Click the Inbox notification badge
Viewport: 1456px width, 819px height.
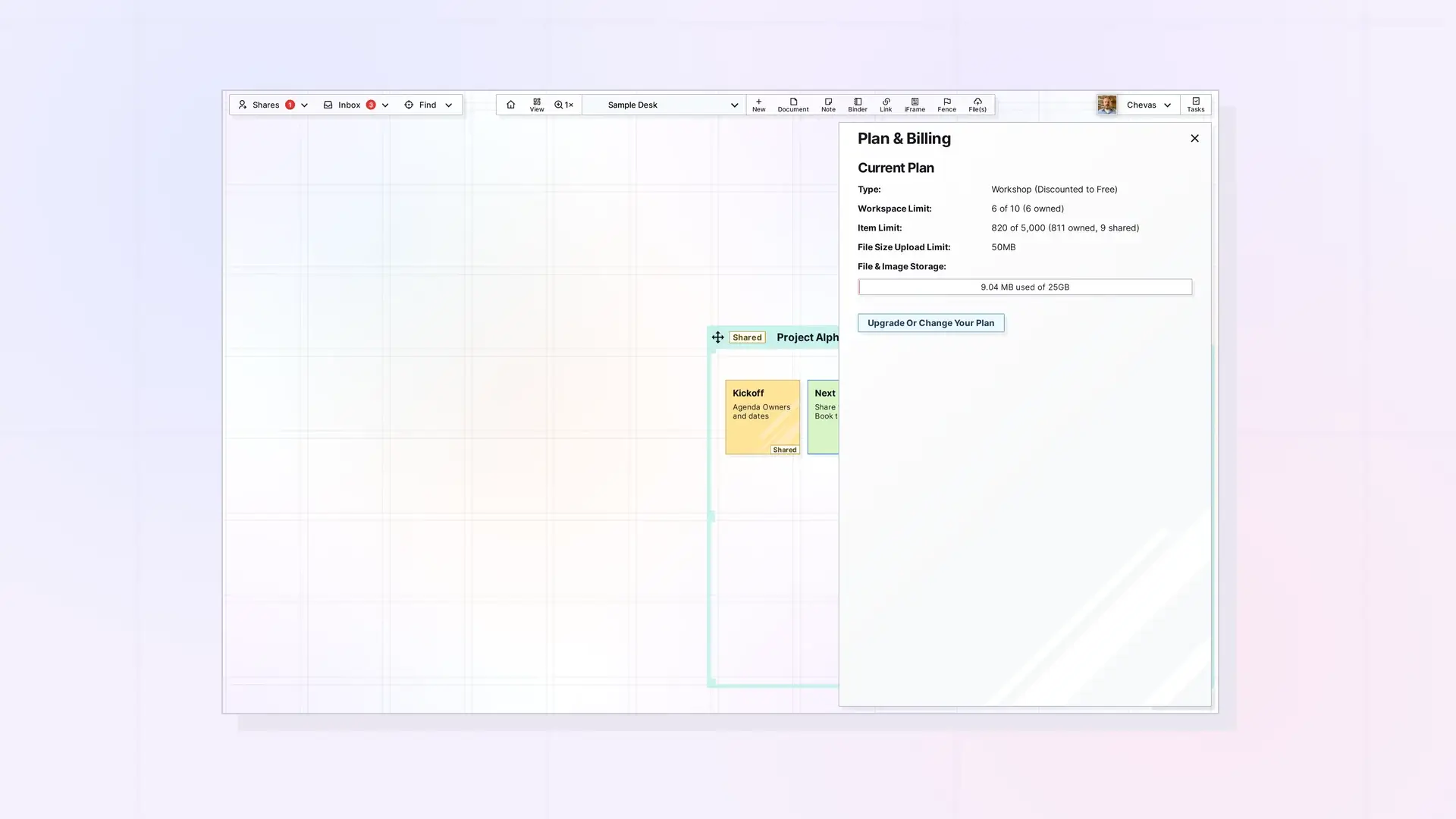coord(371,105)
